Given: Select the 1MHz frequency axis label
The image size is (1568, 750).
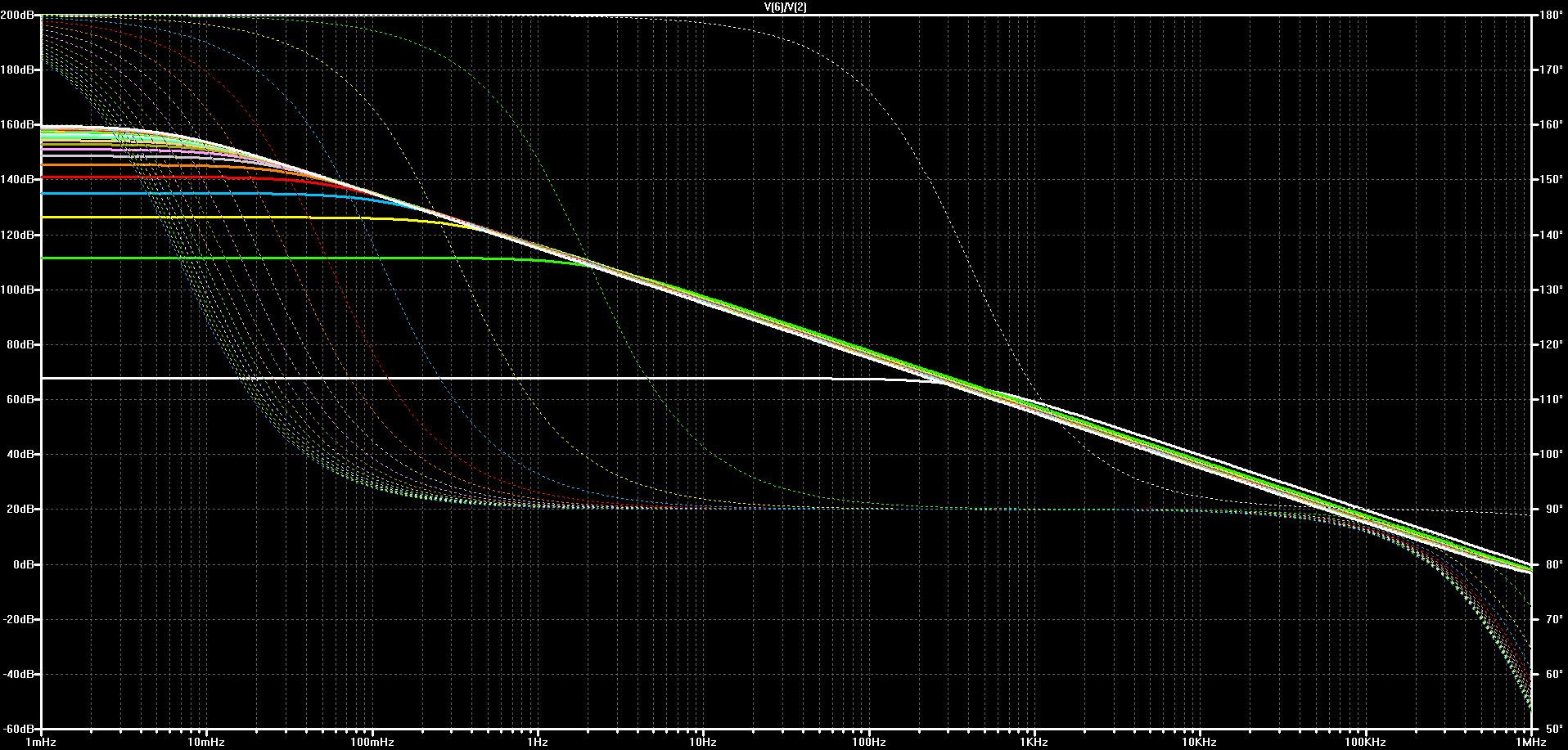Looking at the screenshot, I should click(1531, 742).
